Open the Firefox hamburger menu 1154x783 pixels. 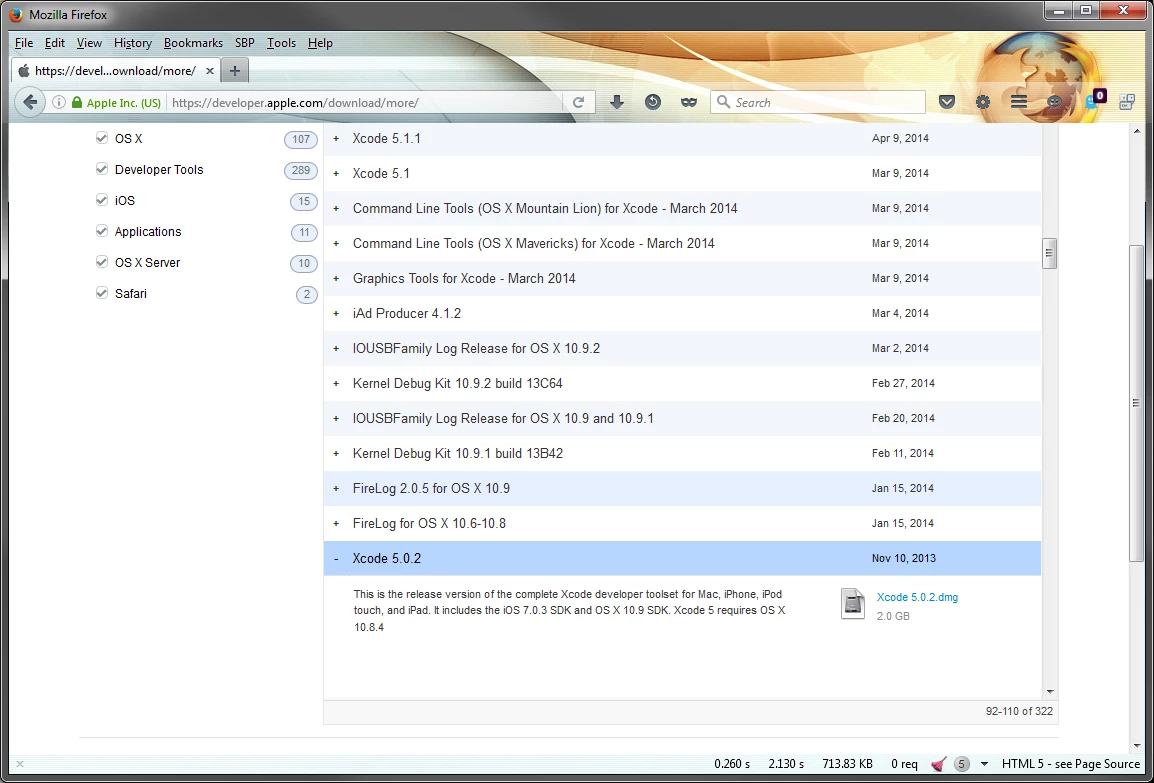pos(1019,102)
